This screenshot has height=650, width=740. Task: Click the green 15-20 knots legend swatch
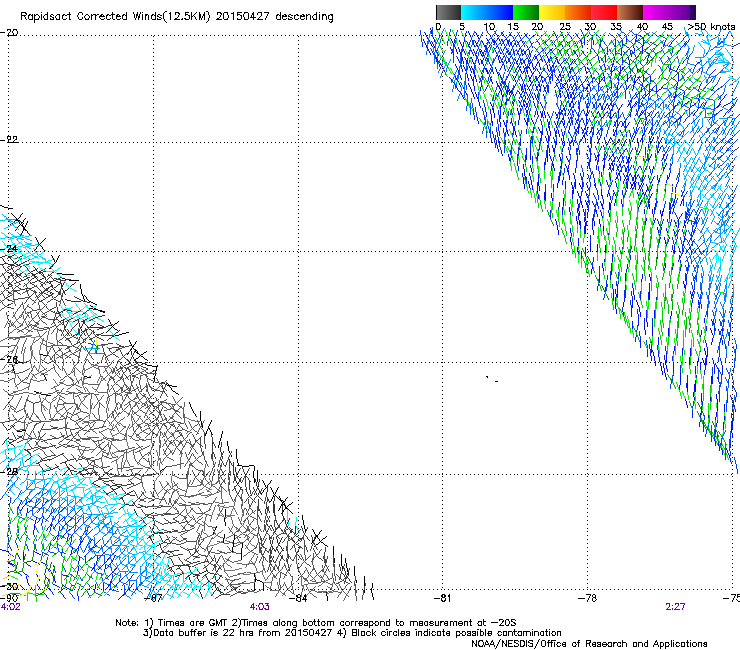(x=526, y=12)
